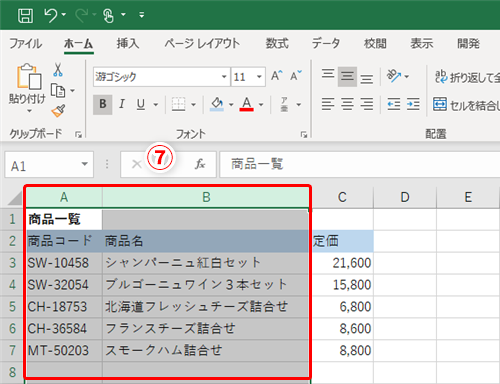
Task: Switch to the ホーム tab
Action: [79, 44]
